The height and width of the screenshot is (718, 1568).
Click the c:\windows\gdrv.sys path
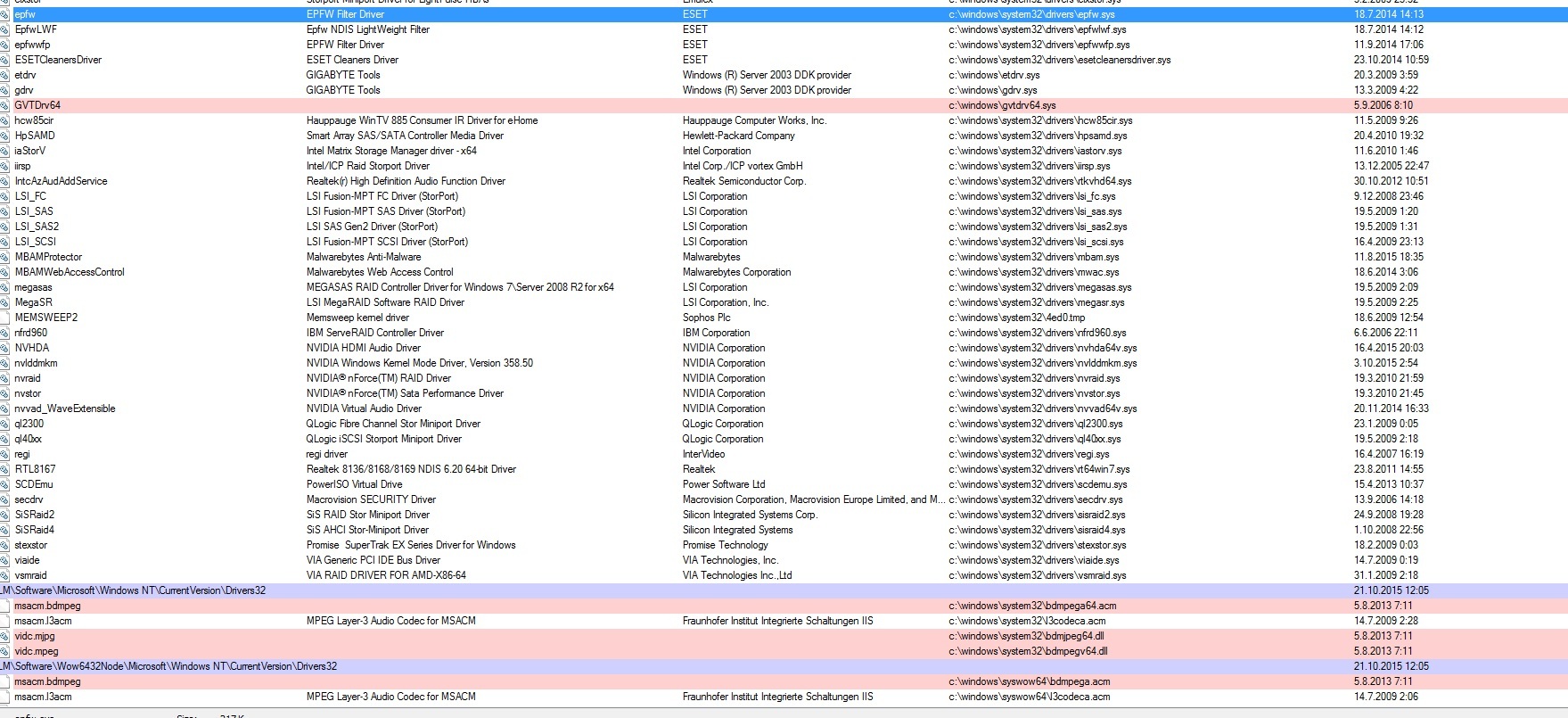click(x=993, y=90)
